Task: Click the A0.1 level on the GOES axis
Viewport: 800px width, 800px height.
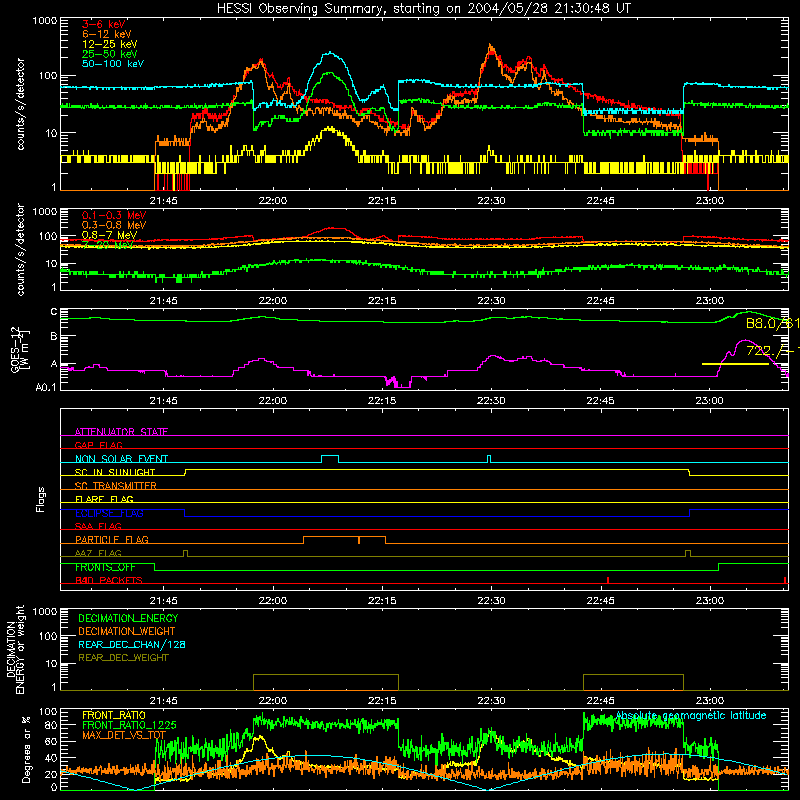Action: [46, 388]
